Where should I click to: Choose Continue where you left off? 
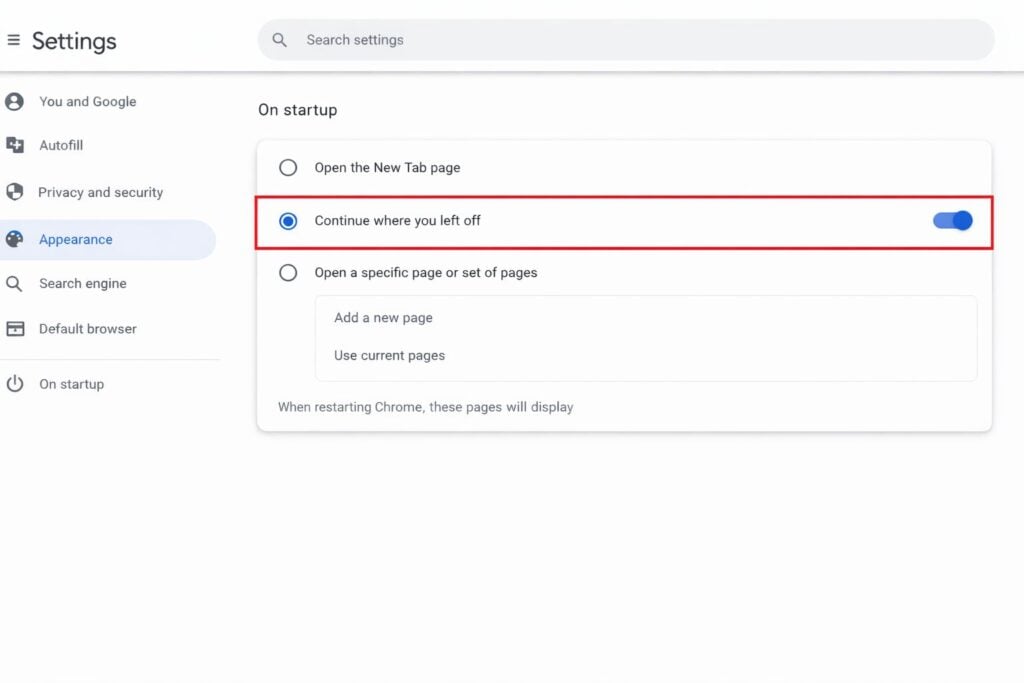[288, 220]
